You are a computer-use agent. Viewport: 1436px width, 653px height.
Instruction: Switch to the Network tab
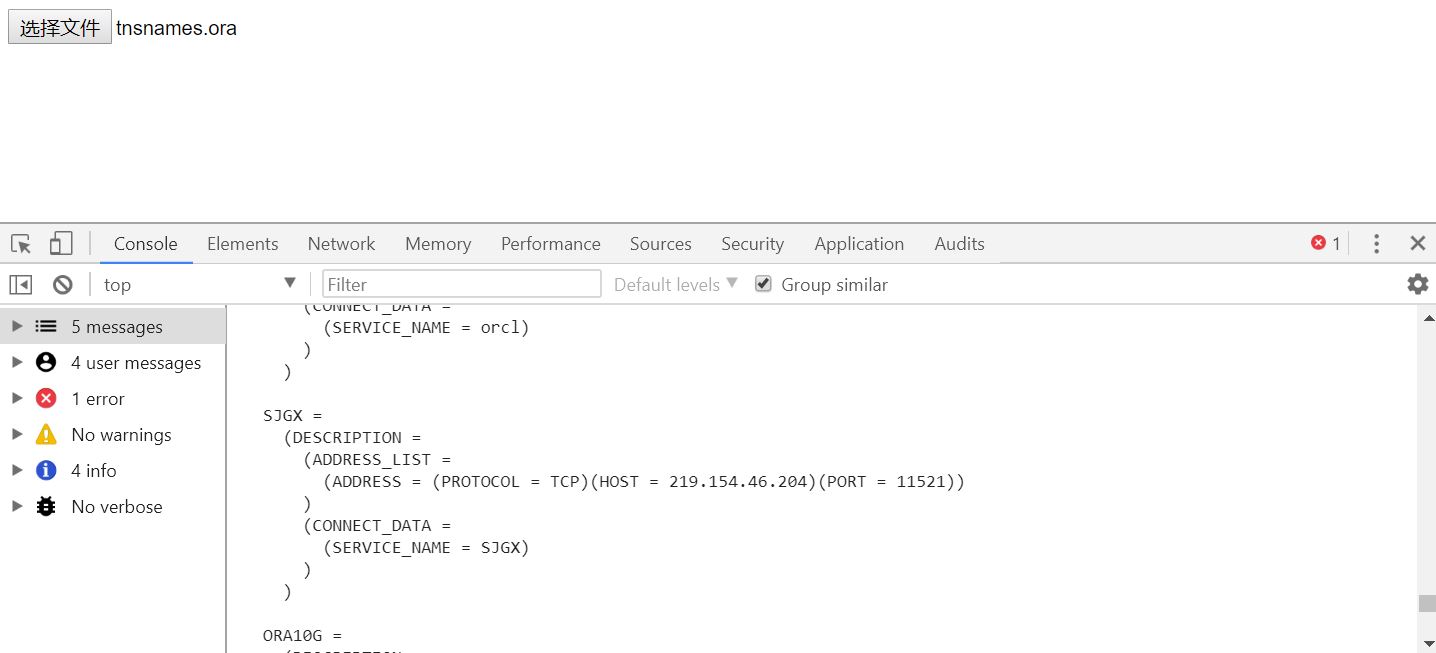tap(341, 244)
